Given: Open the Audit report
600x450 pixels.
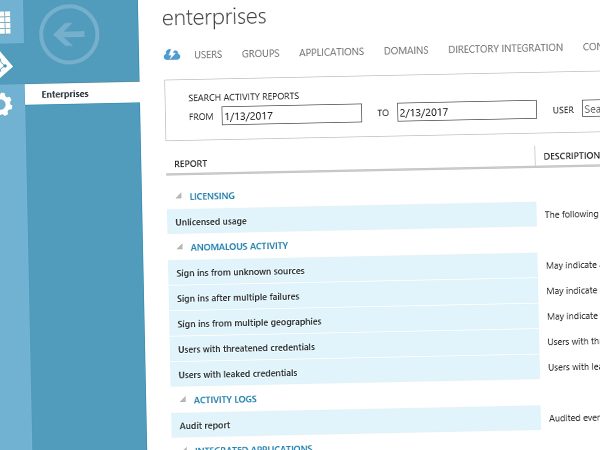Looking at the screenshot, I should (204, 425).
